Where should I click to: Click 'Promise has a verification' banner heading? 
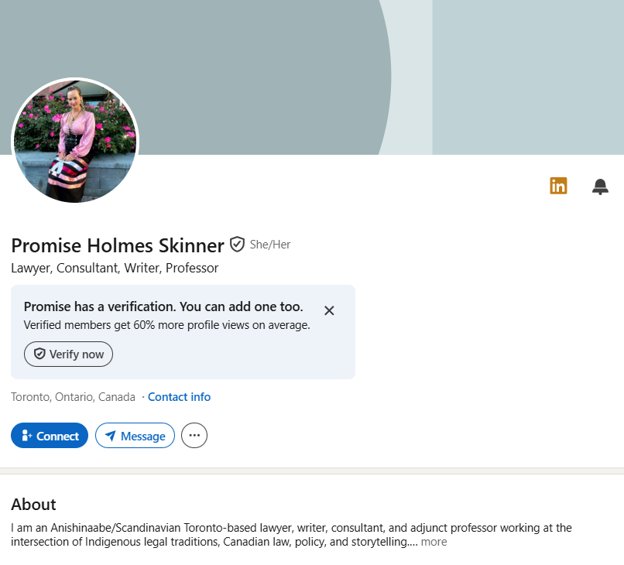tap(163, 306)
